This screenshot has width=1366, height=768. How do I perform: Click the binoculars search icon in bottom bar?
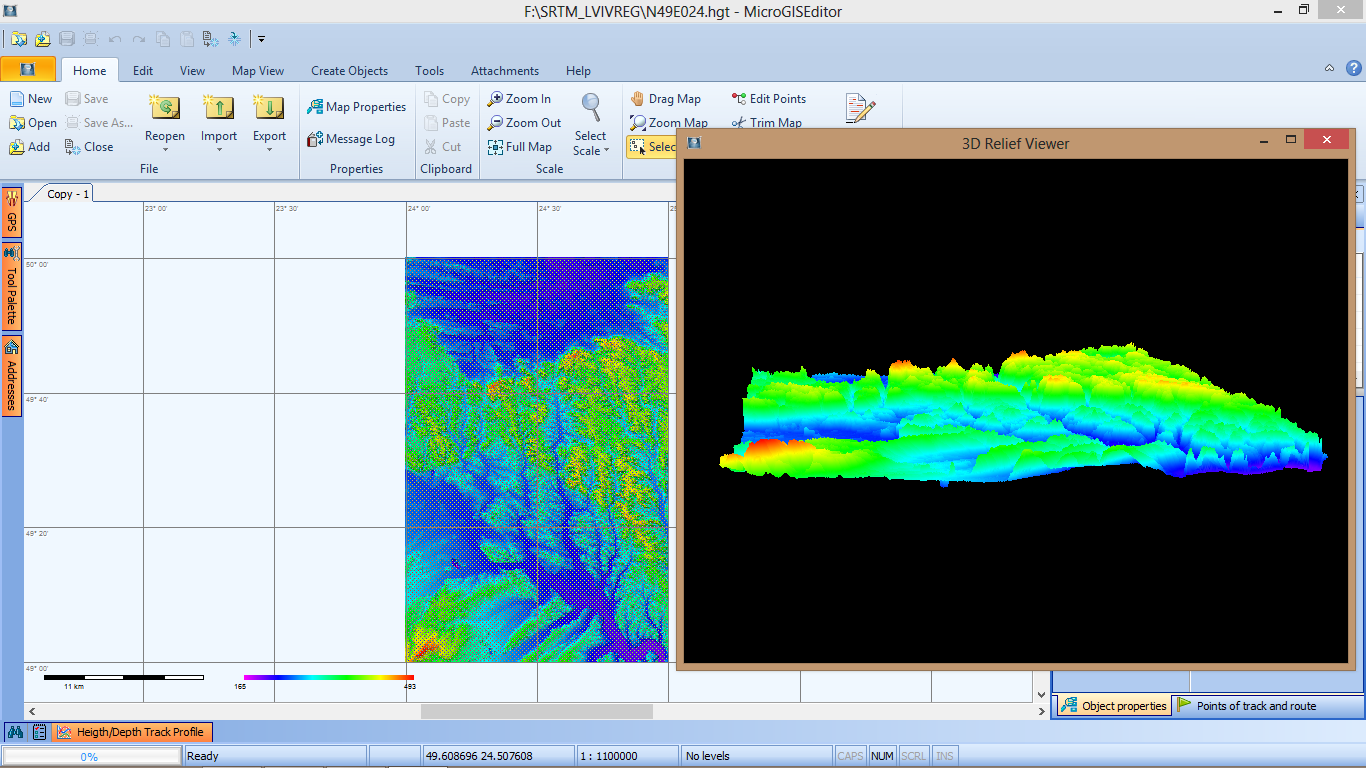[x=16, y=732]
